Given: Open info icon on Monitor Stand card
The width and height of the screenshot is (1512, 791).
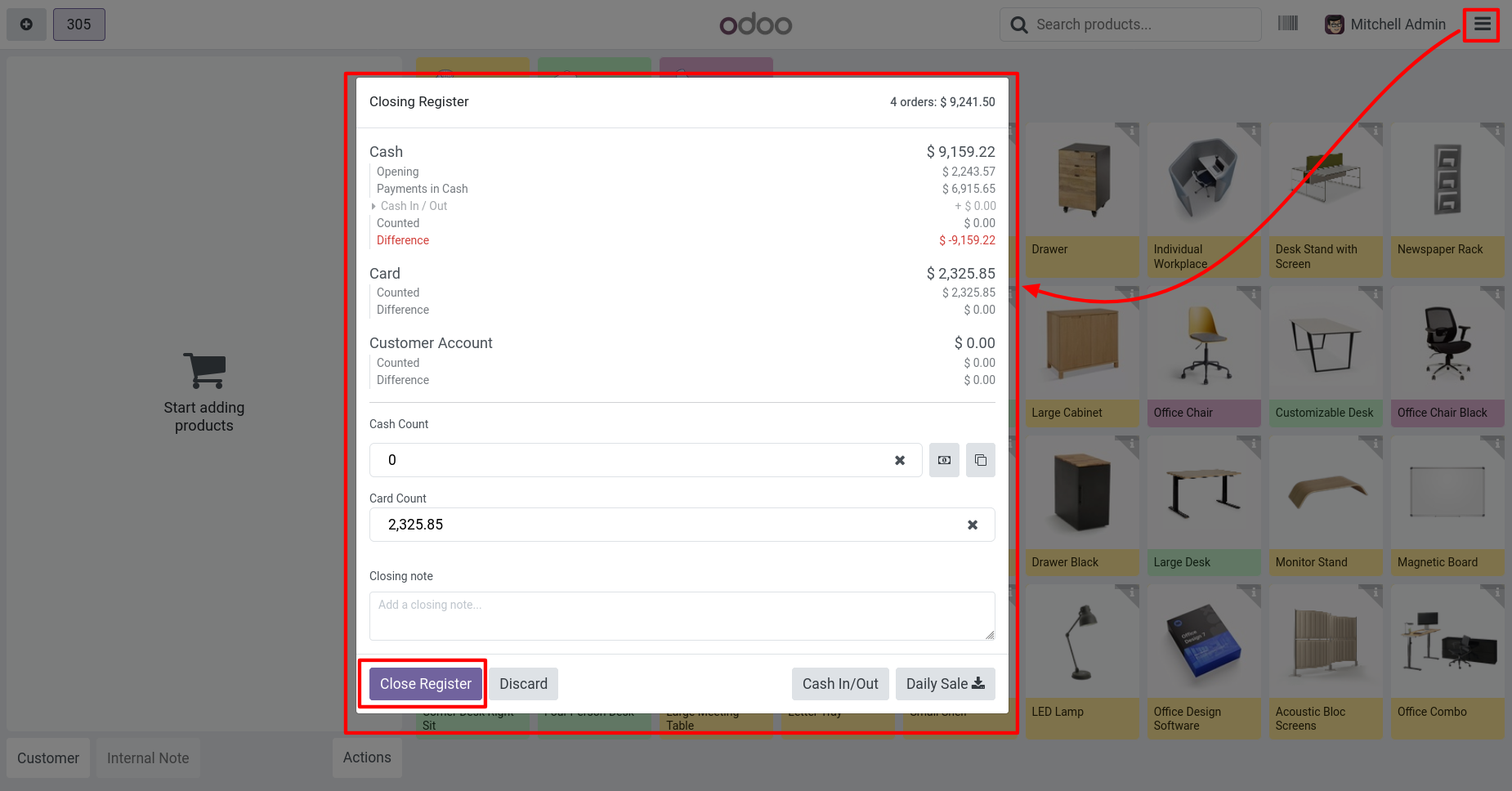Looking at the screenshot, I should pos(1375,443).
